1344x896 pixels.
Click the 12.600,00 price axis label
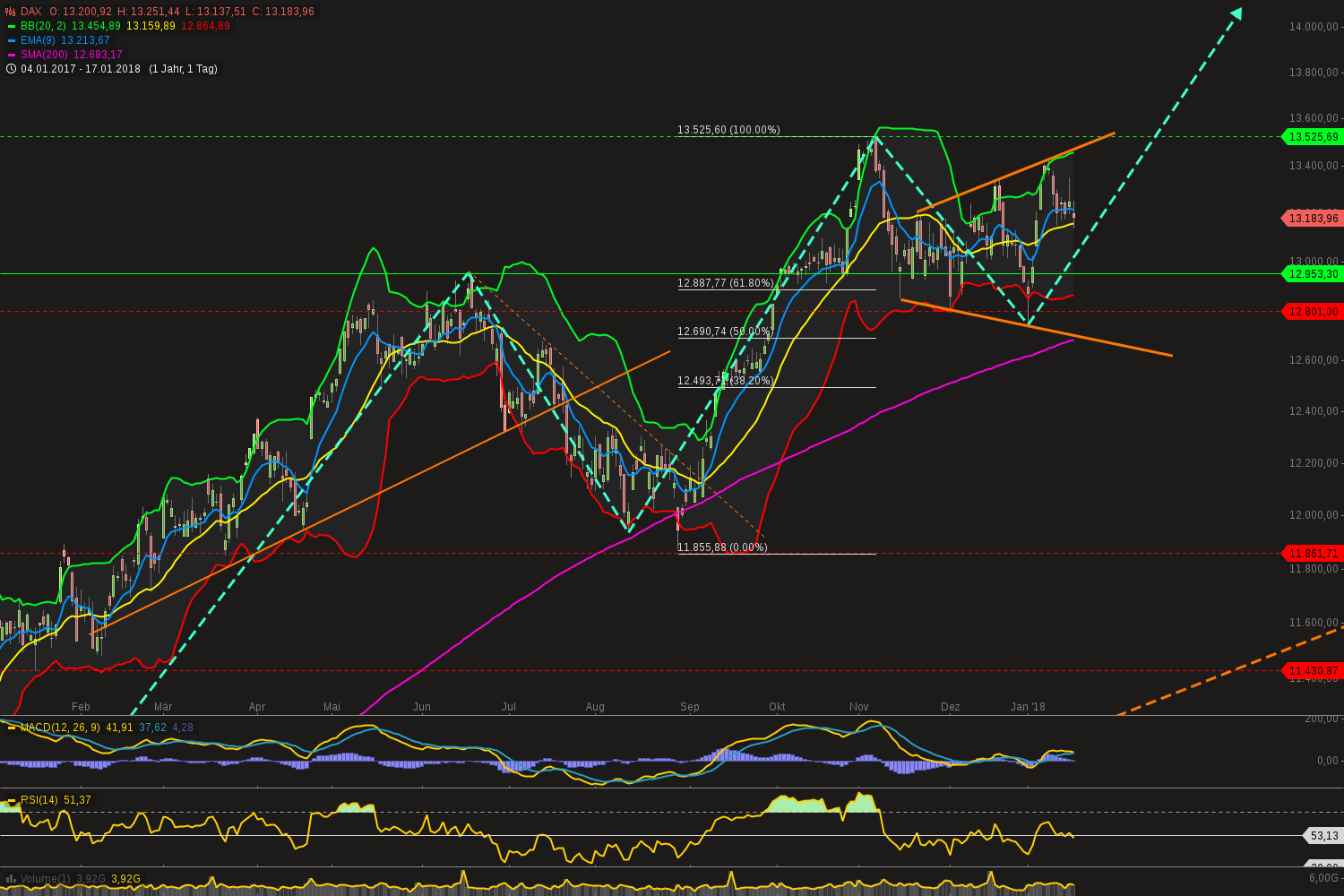(x=1314, y=360)
